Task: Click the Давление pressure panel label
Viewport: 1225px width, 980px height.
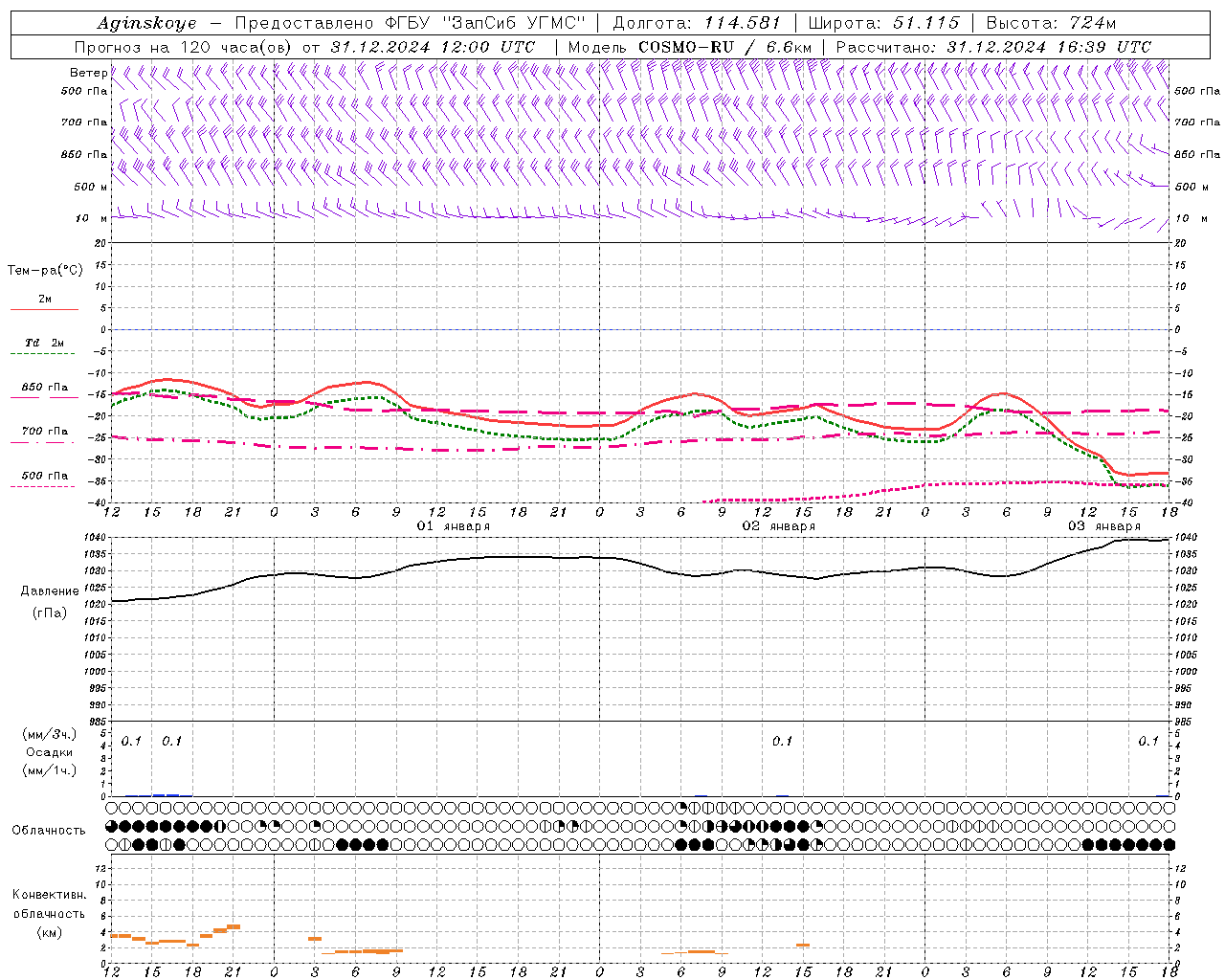Action: point(50,591)
